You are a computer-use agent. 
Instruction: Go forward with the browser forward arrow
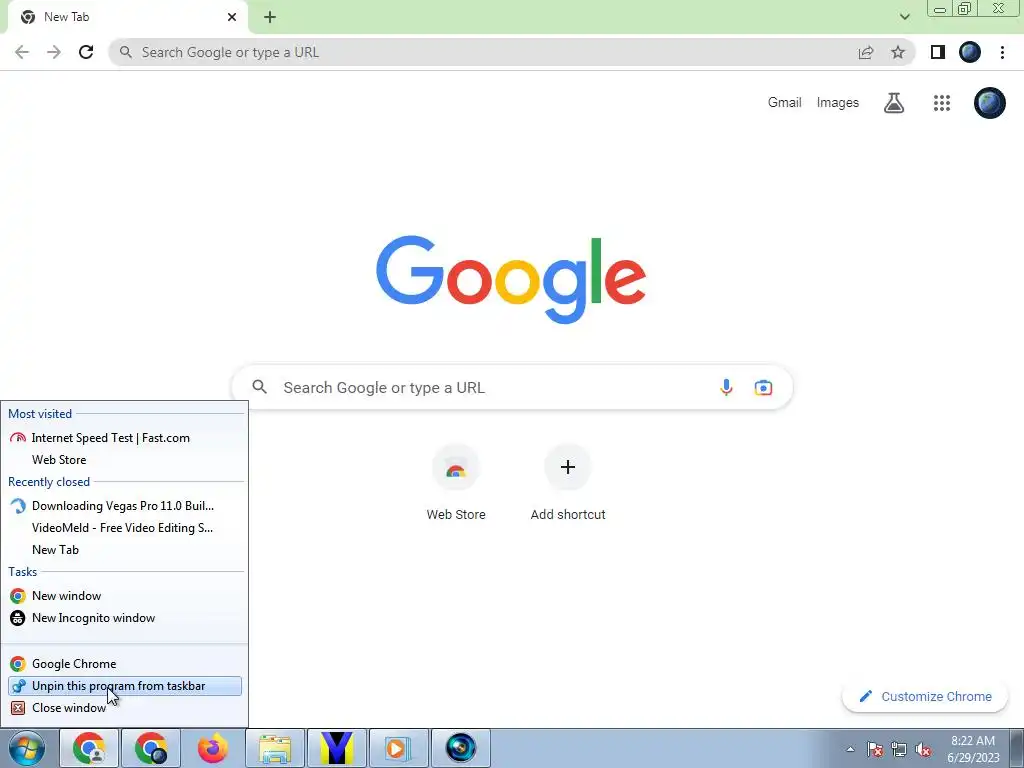pos(54,52)
